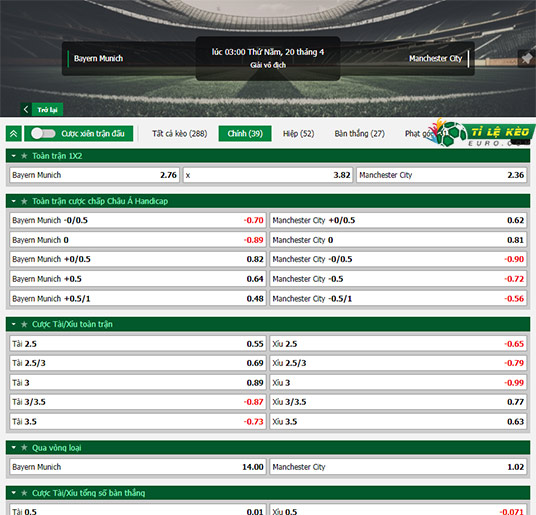
Task: Click the Bayern Munich team name in header
Action: 98,58
